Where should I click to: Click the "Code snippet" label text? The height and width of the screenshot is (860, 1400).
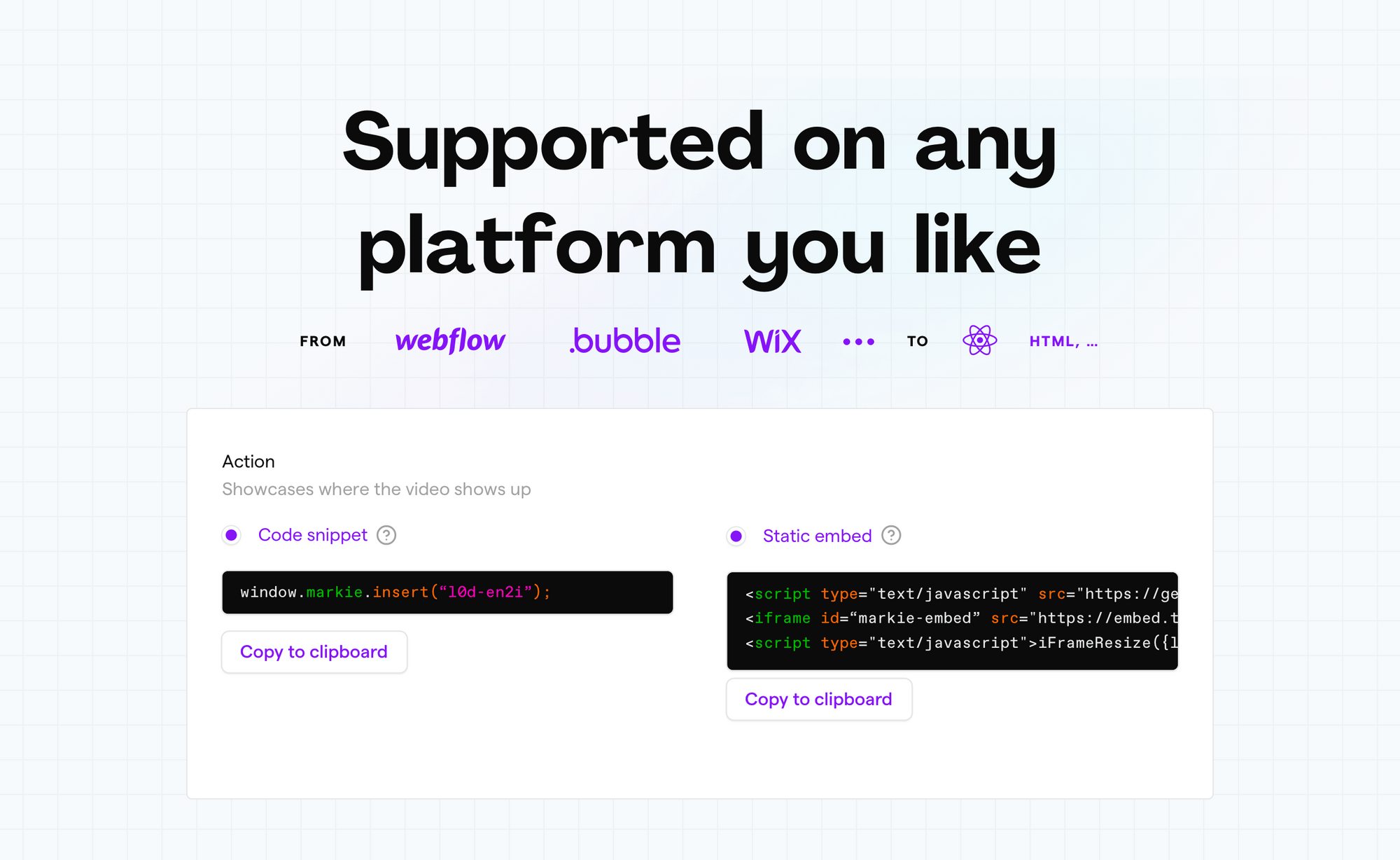coord(313,535)
